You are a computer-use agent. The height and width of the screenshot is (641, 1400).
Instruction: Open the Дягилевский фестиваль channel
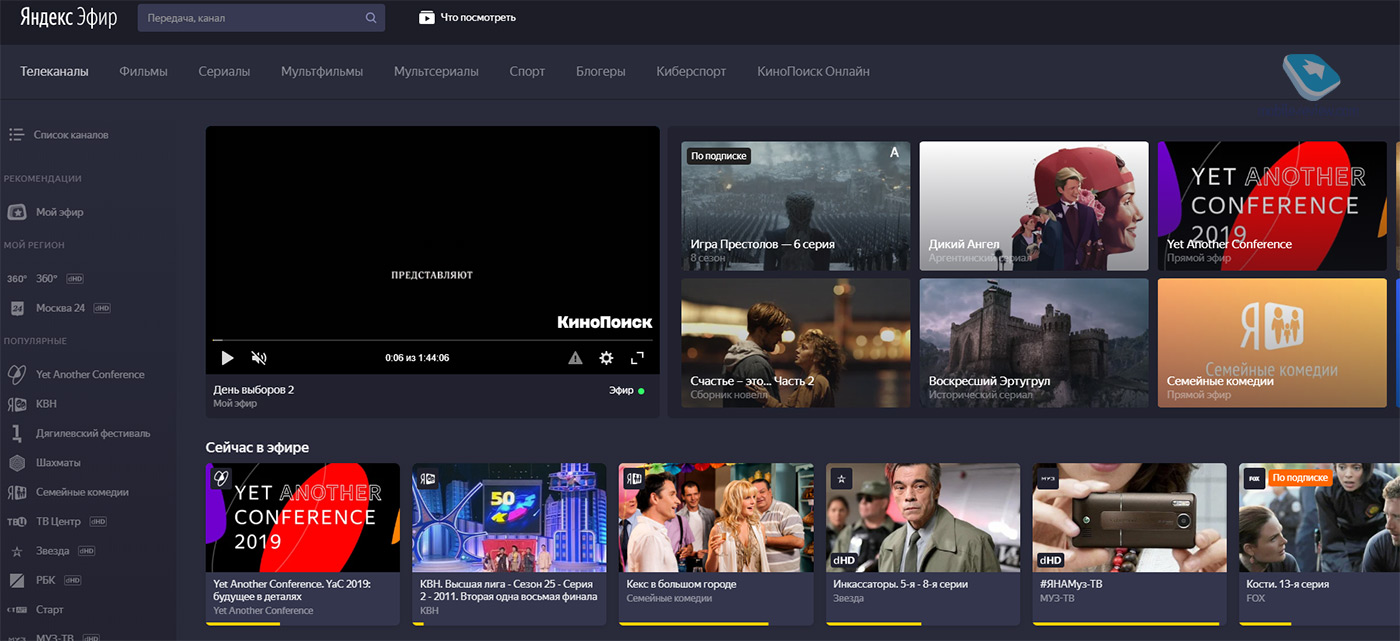79,434
